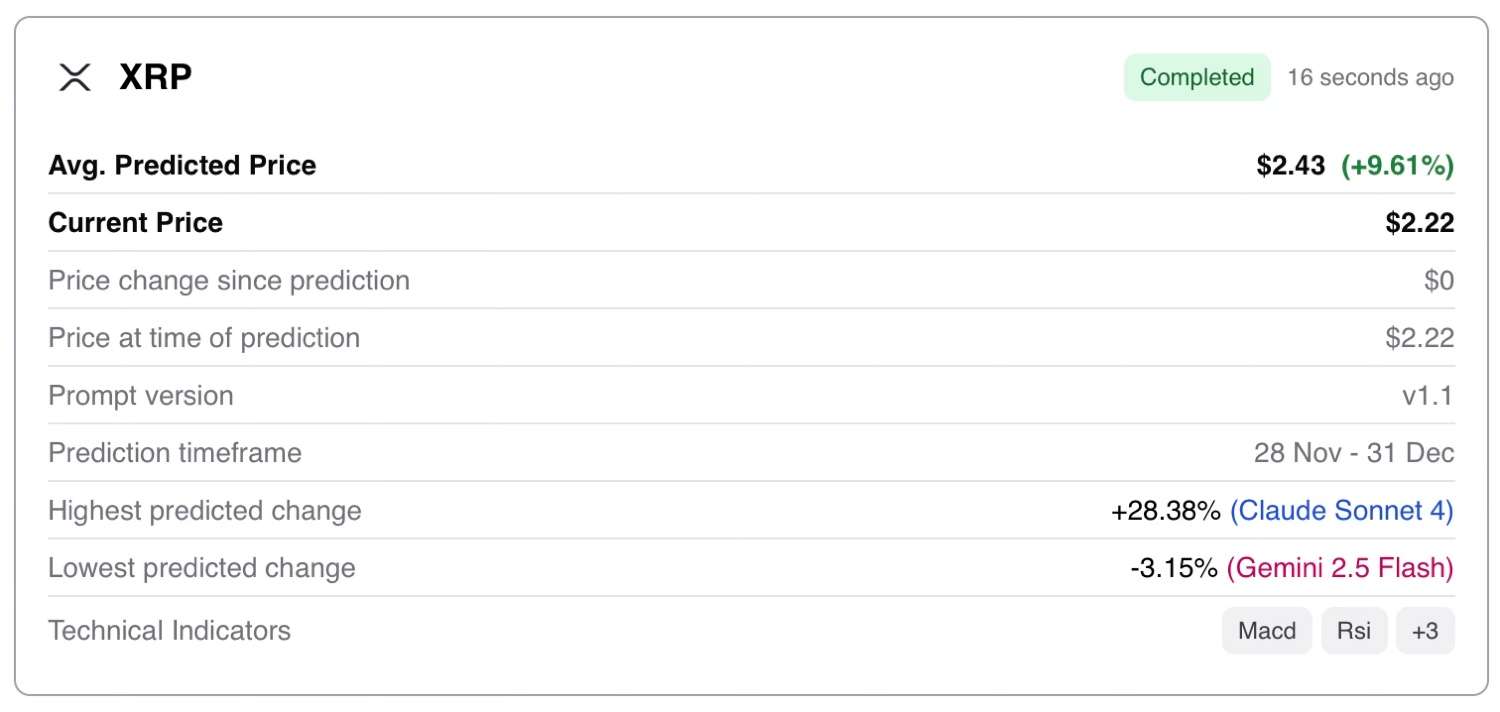Open the Claude Sonnet 4 model link
Screen dimensions: 1500x712
1341,511
